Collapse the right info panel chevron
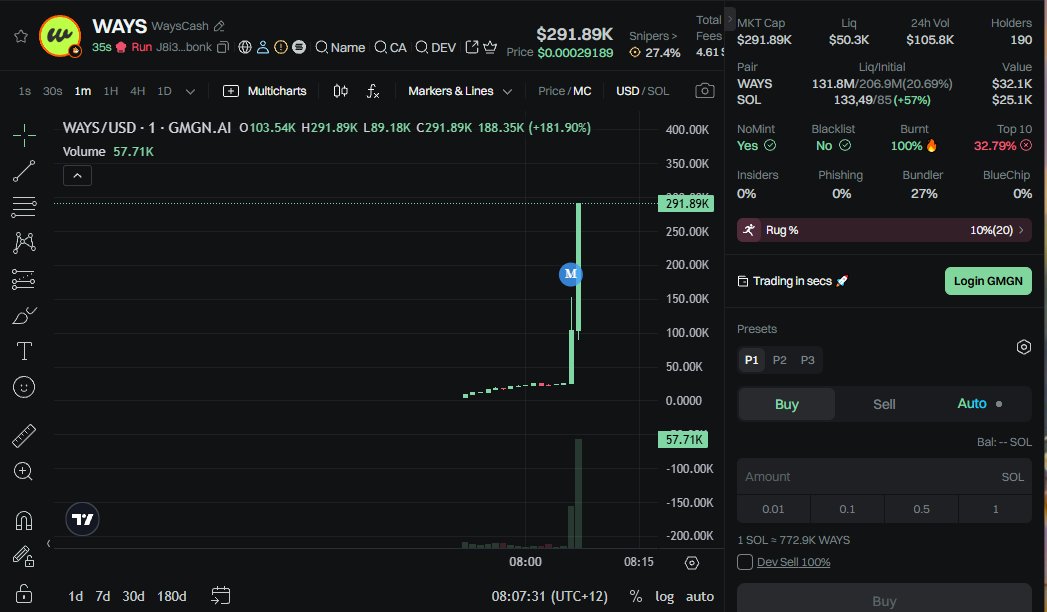This screenshot has width=1047, height=612. pyautogui.click(x=730, y=18)
